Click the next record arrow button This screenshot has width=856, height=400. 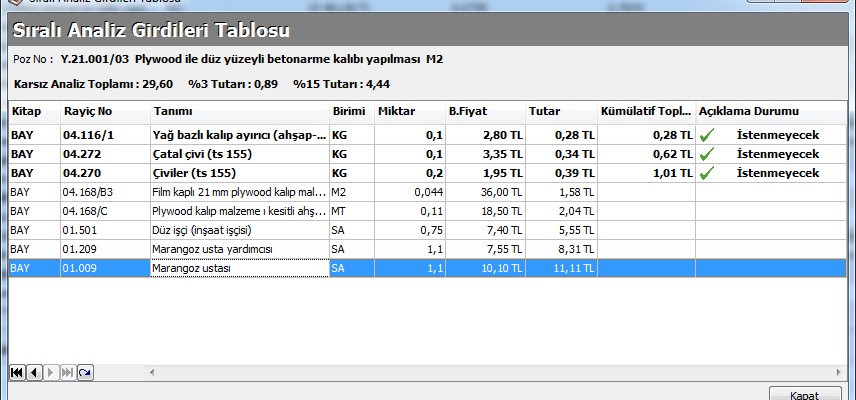[51, 372]
